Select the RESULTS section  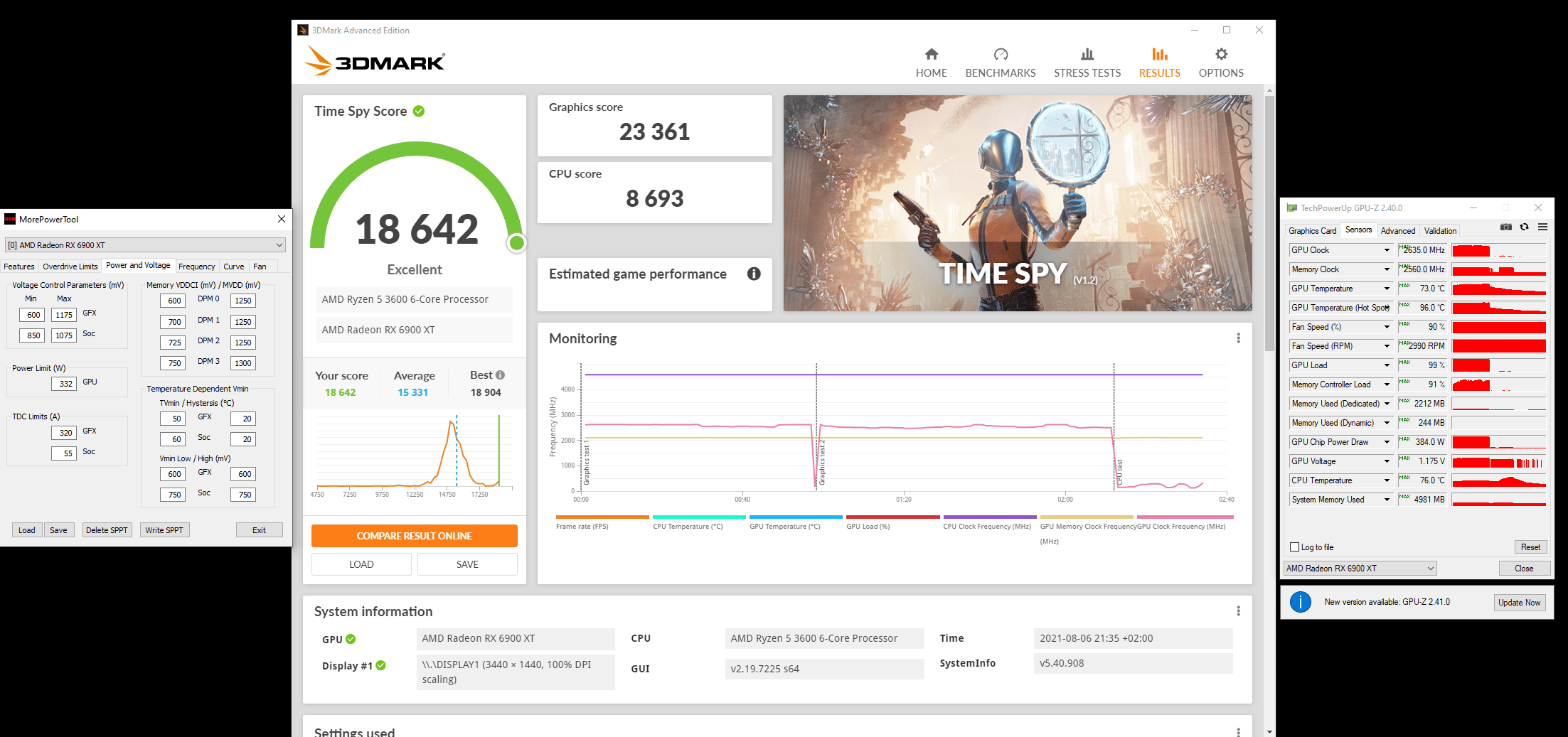pos(1159,63)
